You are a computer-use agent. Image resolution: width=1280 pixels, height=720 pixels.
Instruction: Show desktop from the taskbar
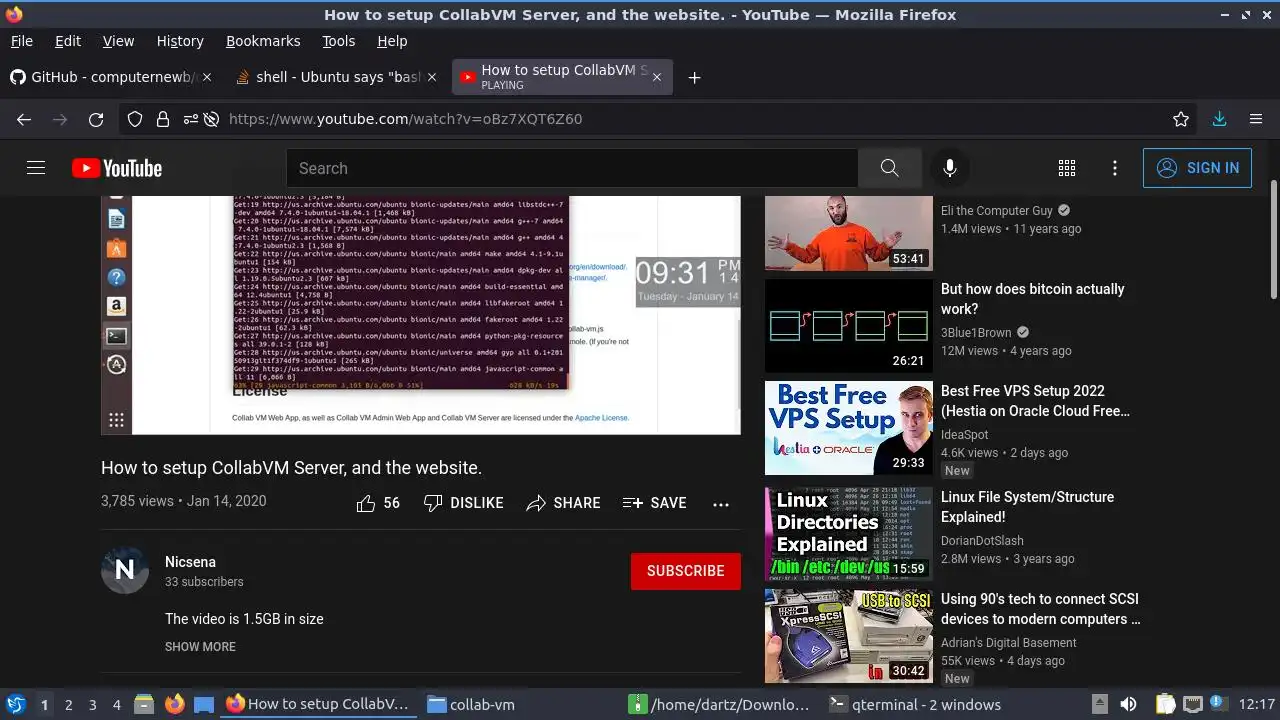pos(204,704)
